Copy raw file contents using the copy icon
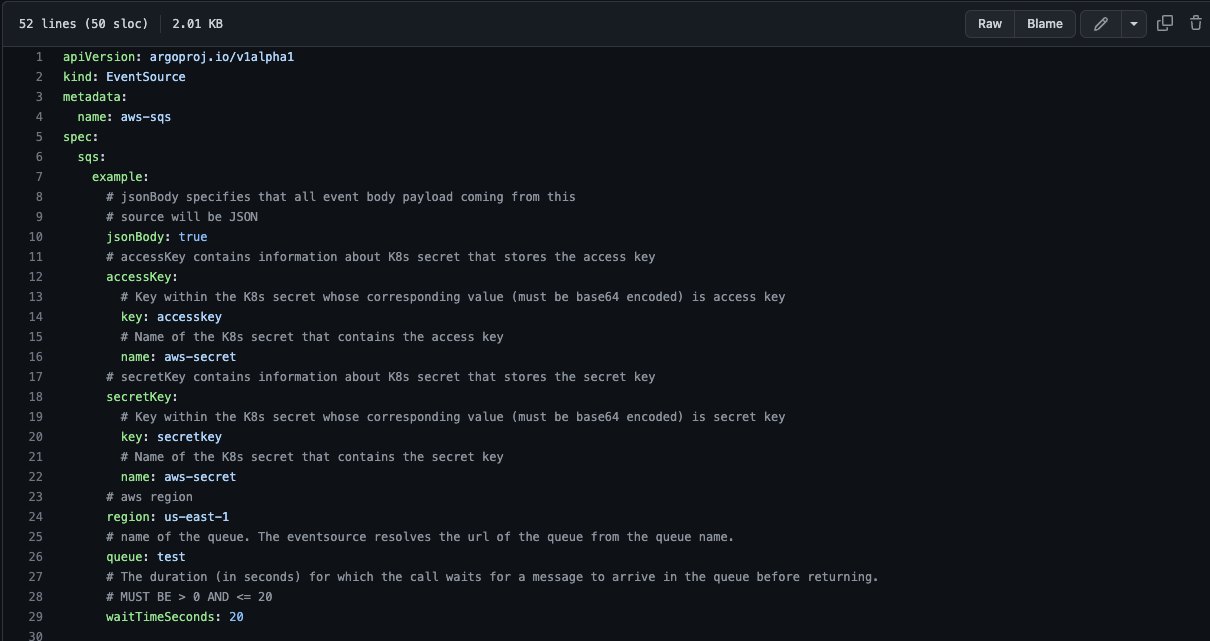Viewport: 1210px width, 641px height. pos(1165,24)
